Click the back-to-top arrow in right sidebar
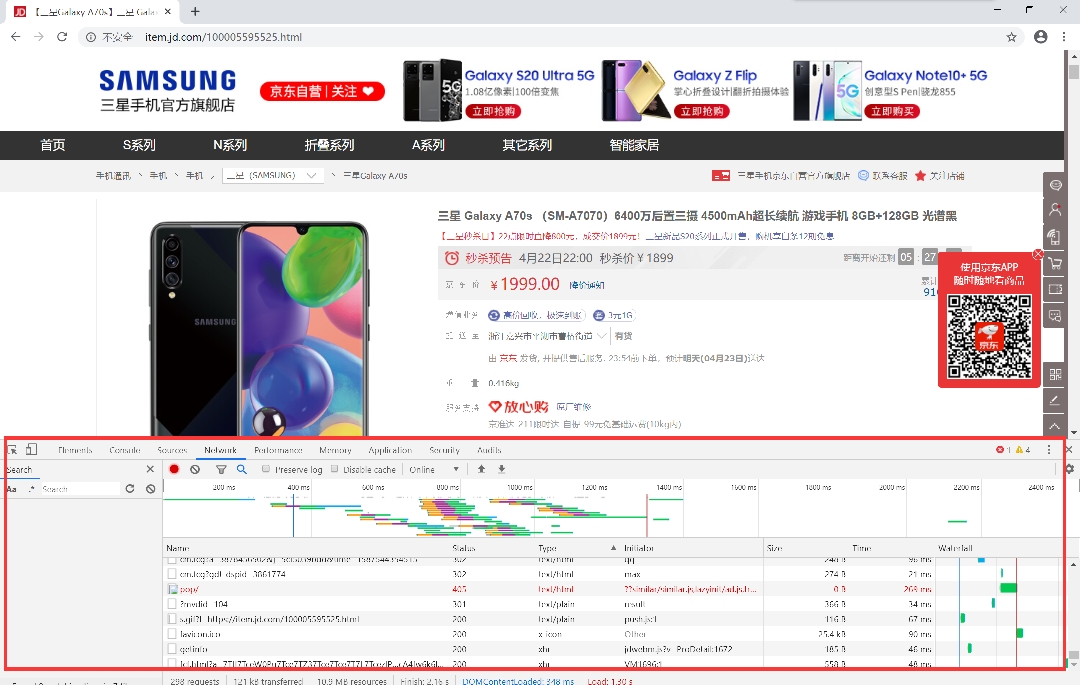 pos(1055,426)
